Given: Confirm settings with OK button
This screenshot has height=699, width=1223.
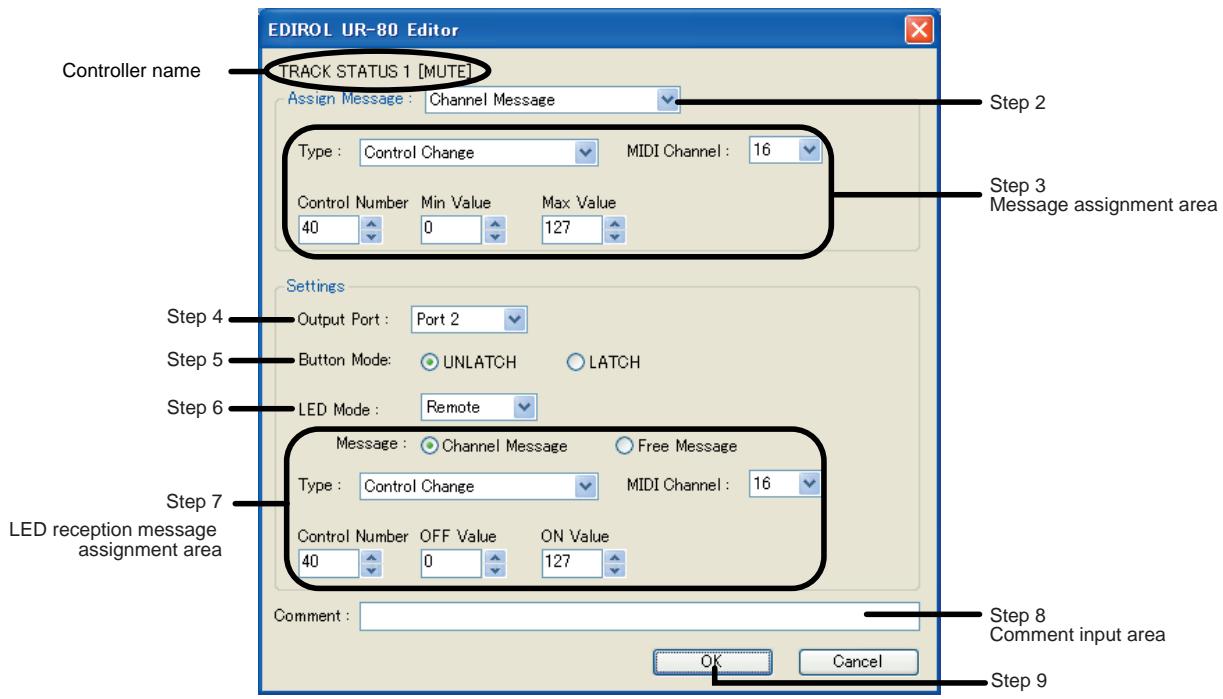Looking at the screenshot, I should tap(713, 660).
